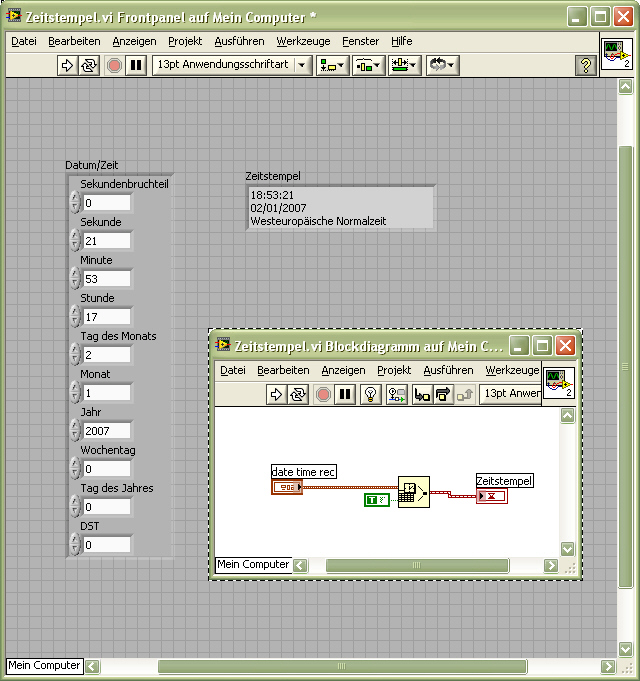Click the Frontpanel VI connector icon
The height and width of the screenshot is (681, 640).
click(x=617, y=54)
